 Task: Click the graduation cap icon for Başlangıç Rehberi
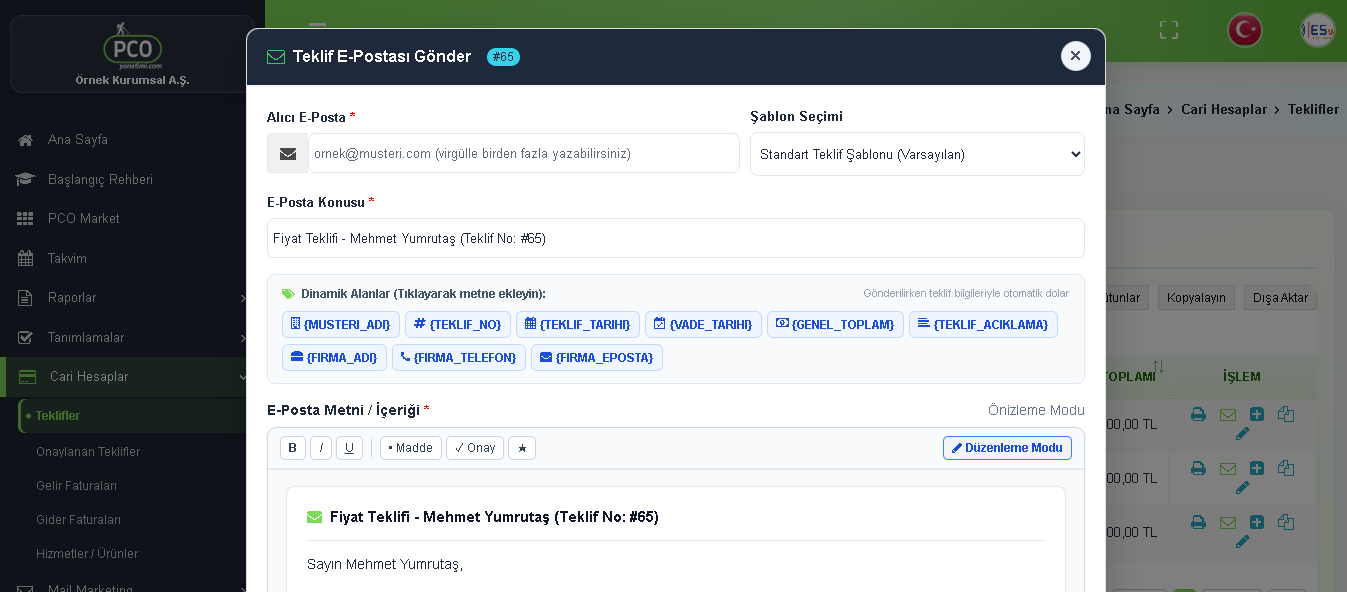(x=26, y=179)
